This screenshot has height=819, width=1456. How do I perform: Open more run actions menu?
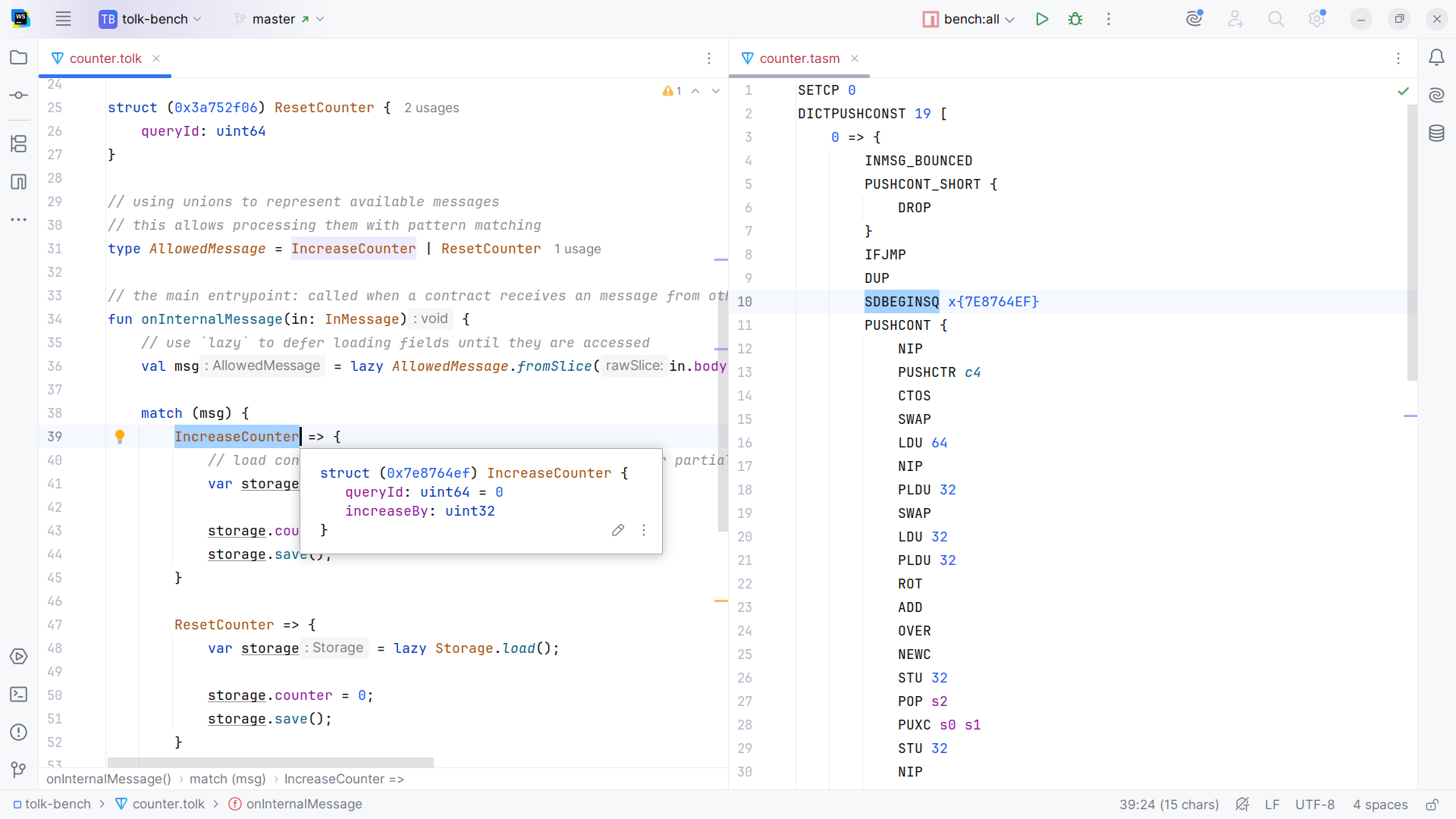tap(1109, 19)
